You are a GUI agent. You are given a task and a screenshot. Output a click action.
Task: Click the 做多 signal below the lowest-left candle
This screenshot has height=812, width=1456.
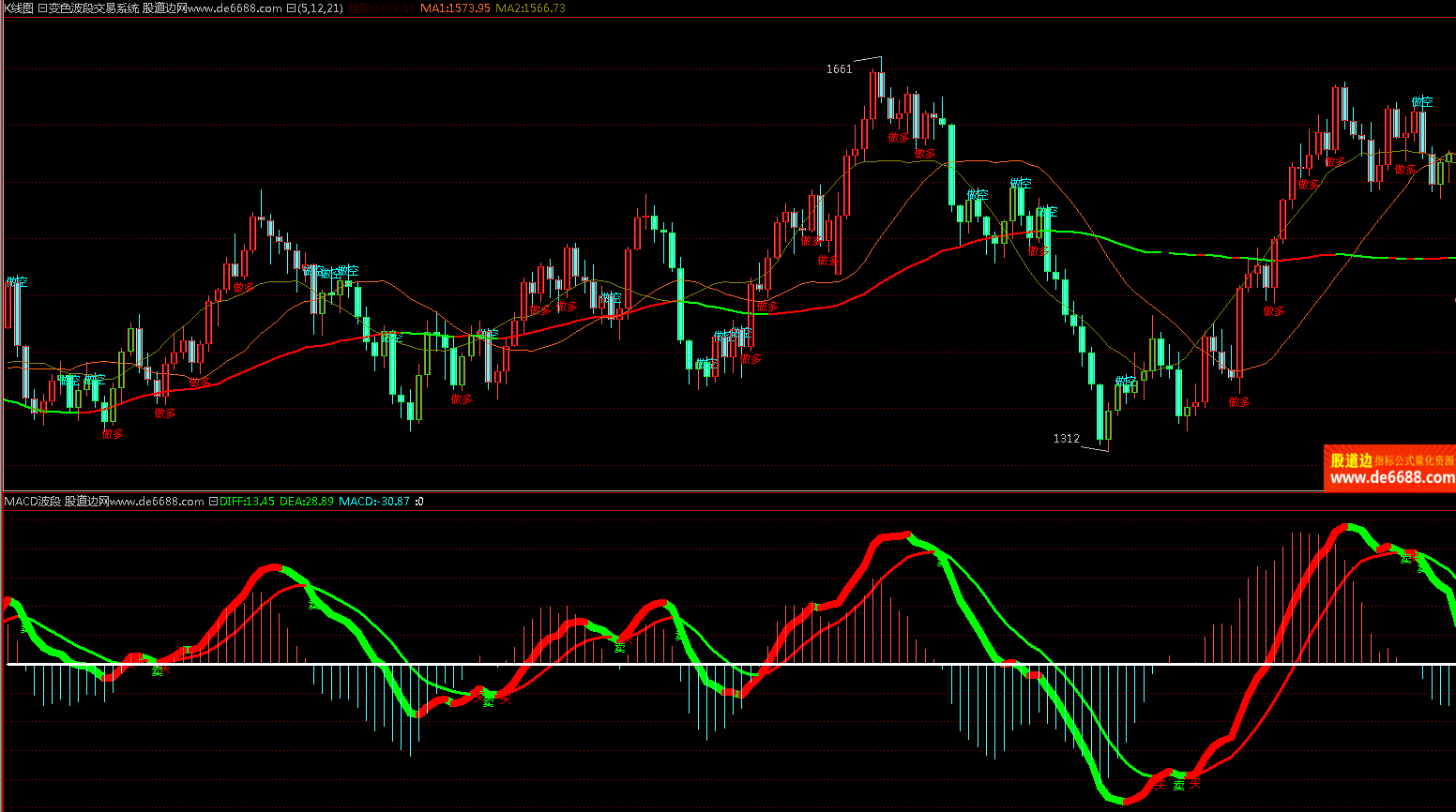point(113,434)
